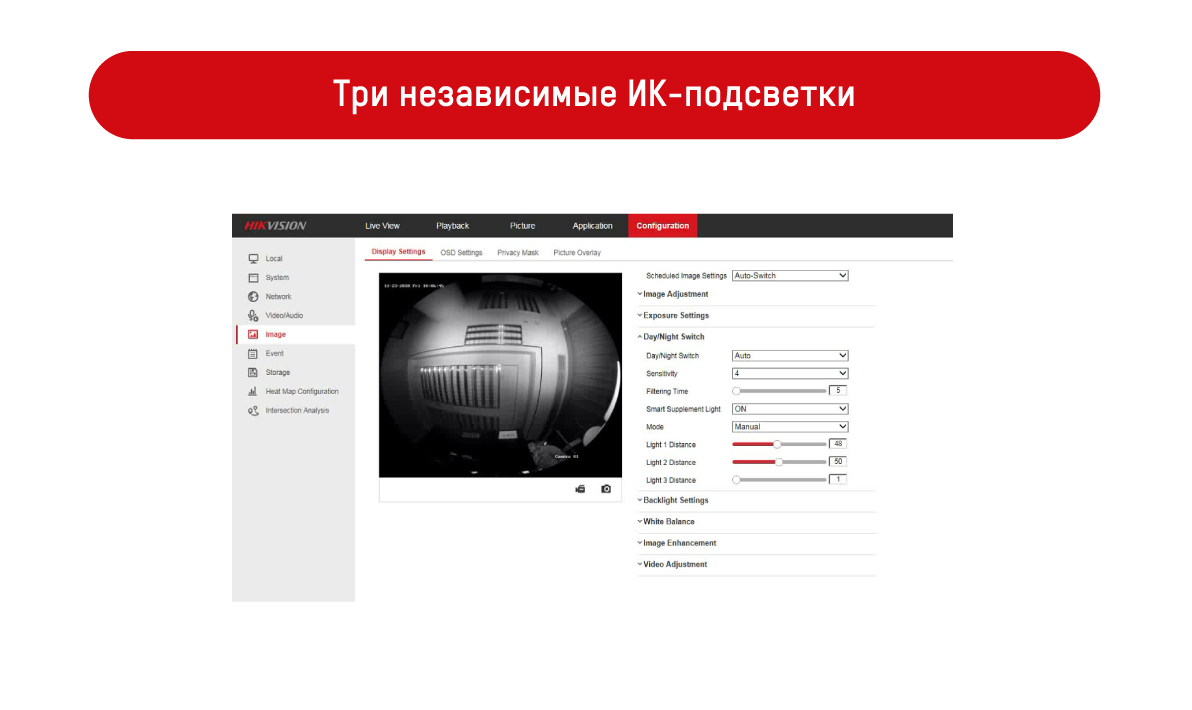1192x710 pixels.
Task: Click the Light 1 Distance slider handle
Action: pyautogui.click(x=777, y=444)
